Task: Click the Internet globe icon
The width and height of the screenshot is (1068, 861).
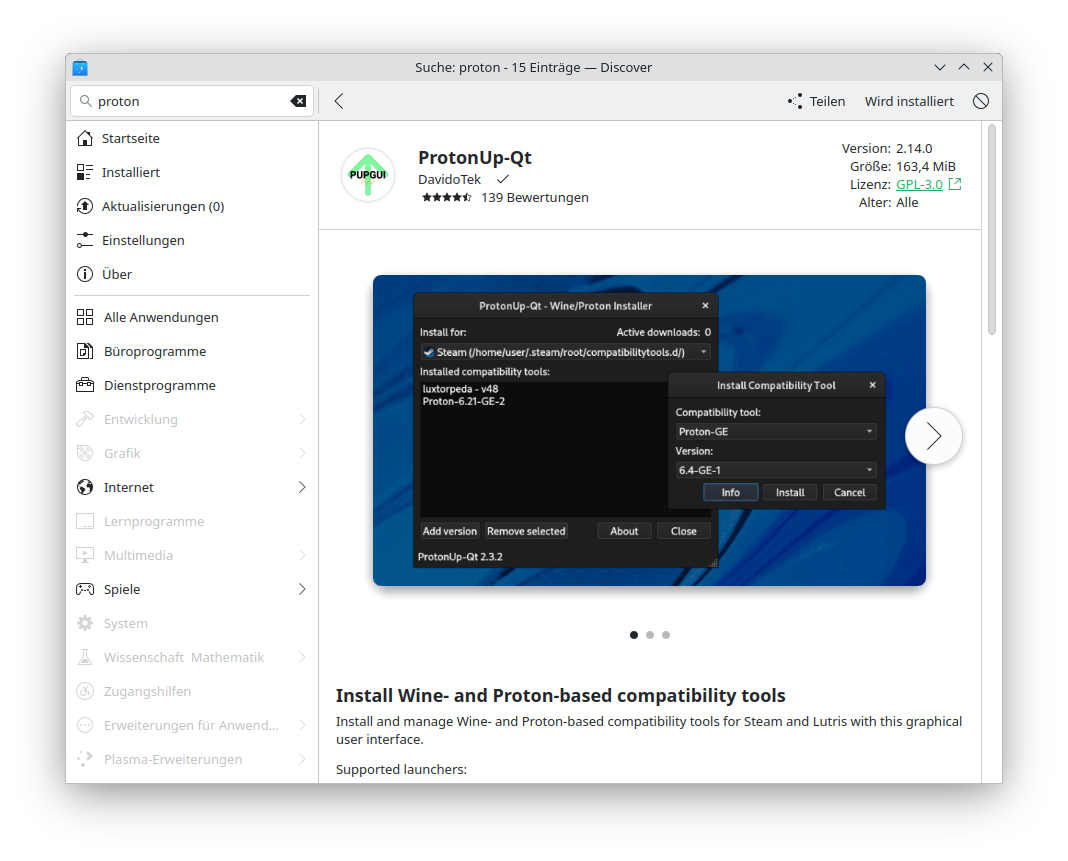Action: pos(84,488)
